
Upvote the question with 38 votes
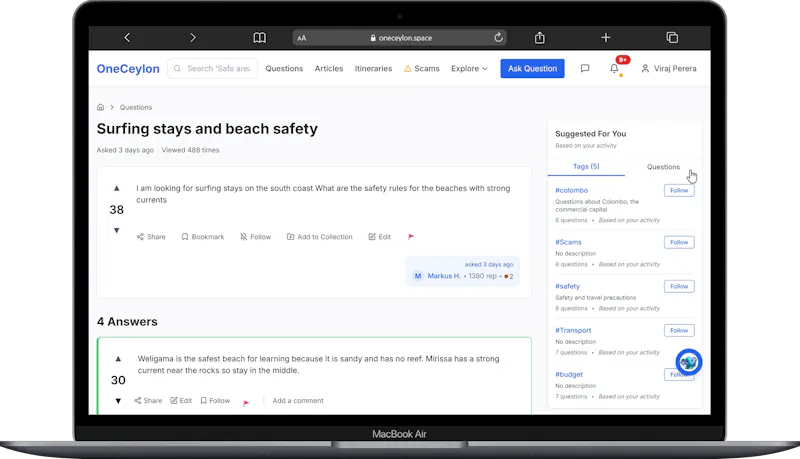pyautogui.click(x=117, y=188)
